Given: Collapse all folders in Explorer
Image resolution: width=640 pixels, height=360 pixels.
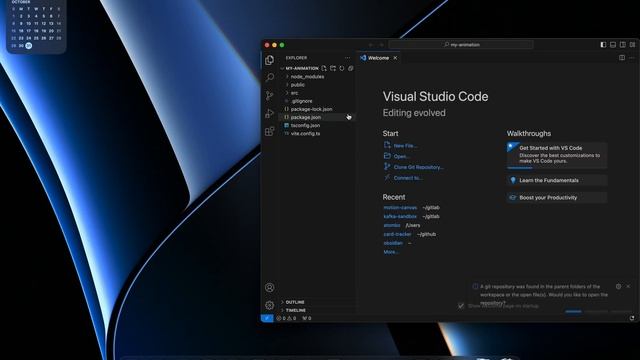Looking at the screenshot, I should pyautogui.click(x=351, y=69).
